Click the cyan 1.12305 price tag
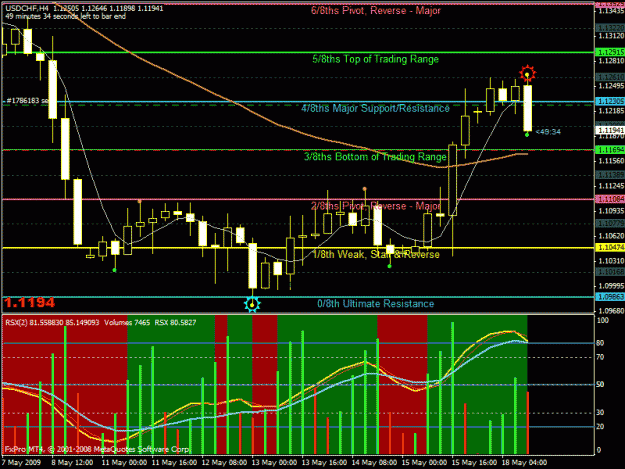Screen dimensions: 625x469 609,101
